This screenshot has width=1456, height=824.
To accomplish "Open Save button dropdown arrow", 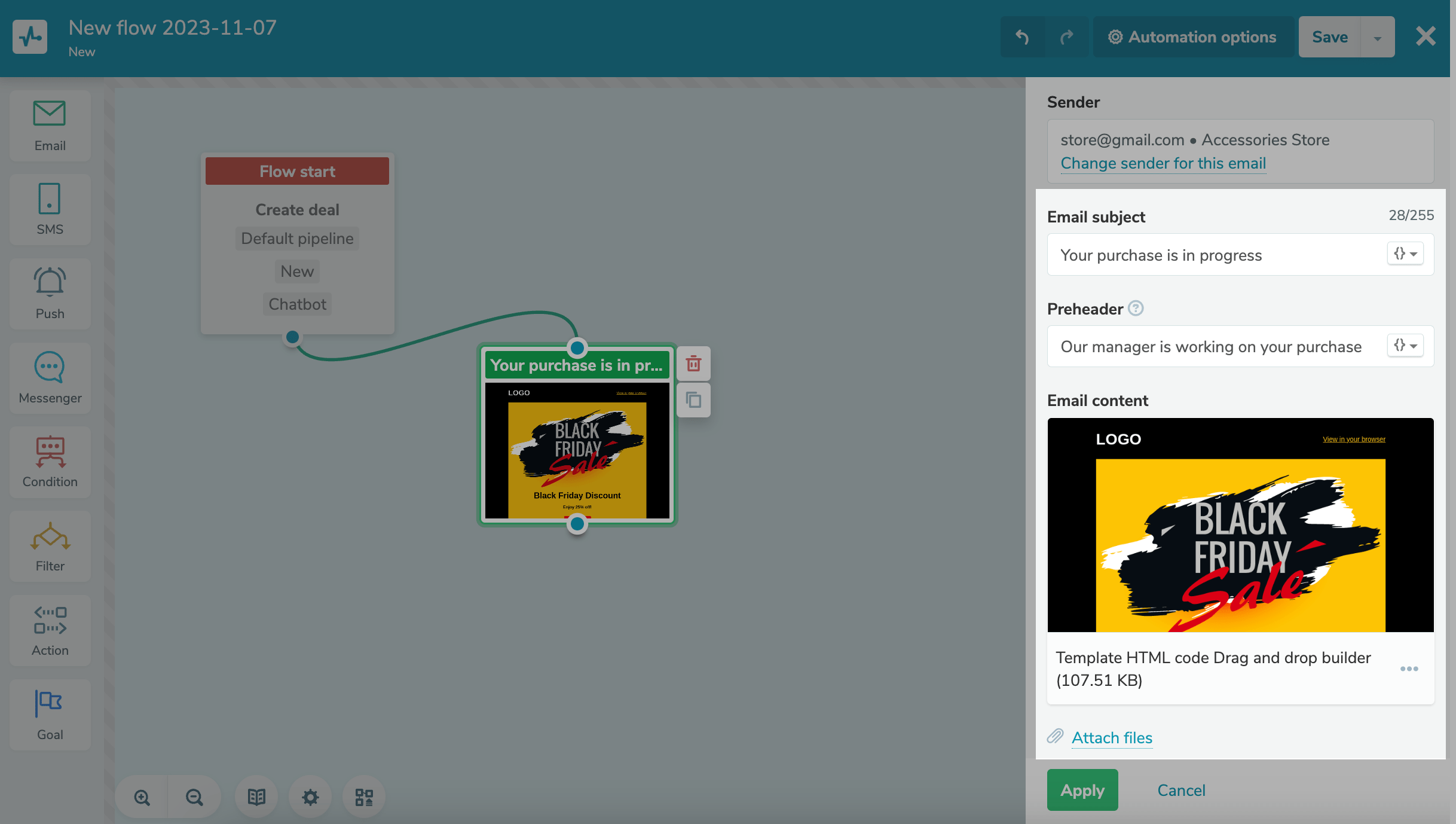I will tap(1377, 38).
